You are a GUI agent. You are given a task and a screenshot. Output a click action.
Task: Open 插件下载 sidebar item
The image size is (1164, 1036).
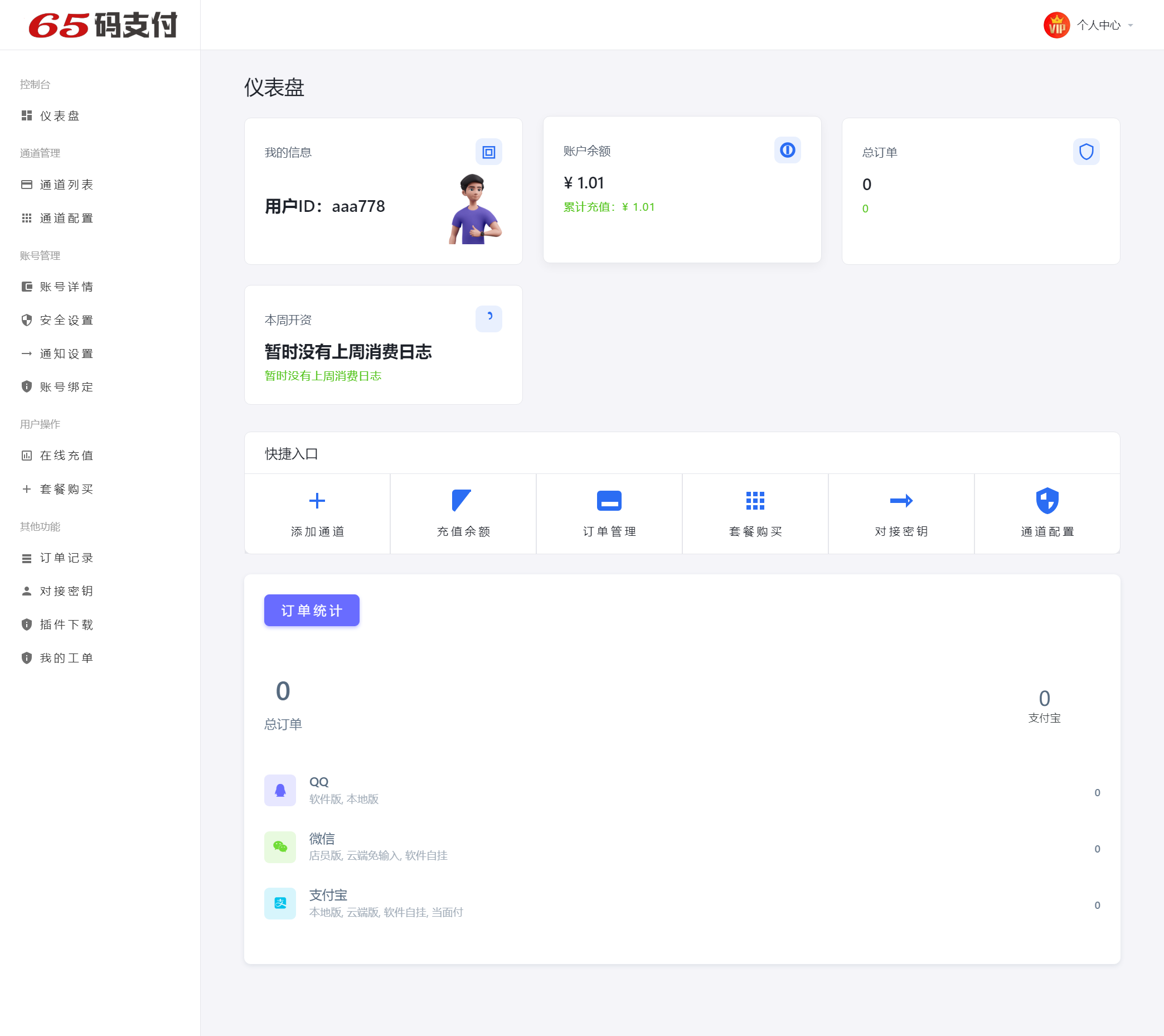tap(66, 624)
